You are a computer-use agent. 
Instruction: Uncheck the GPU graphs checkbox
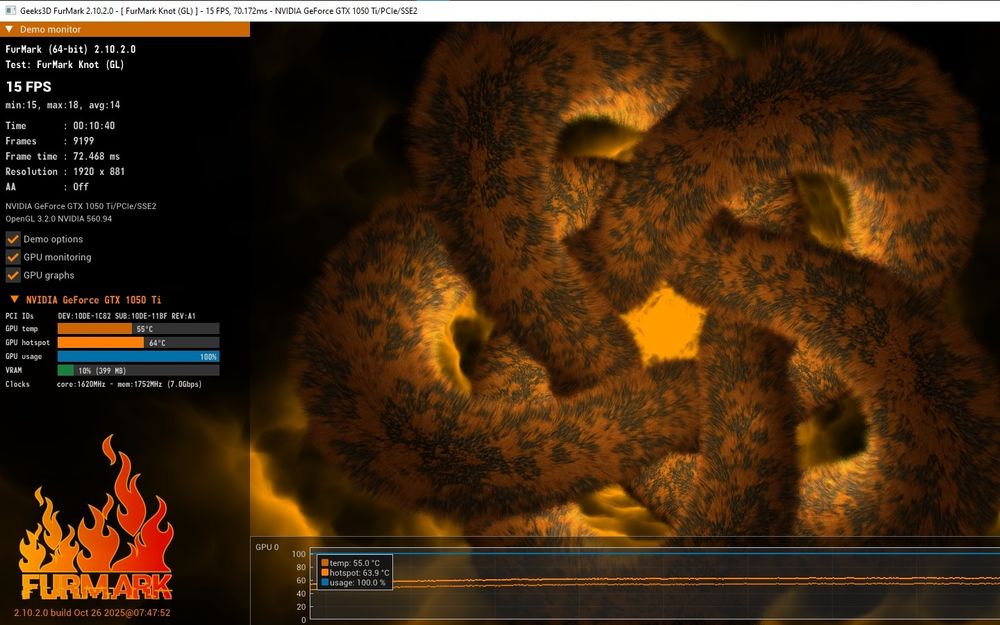click(x=13, y=275)
